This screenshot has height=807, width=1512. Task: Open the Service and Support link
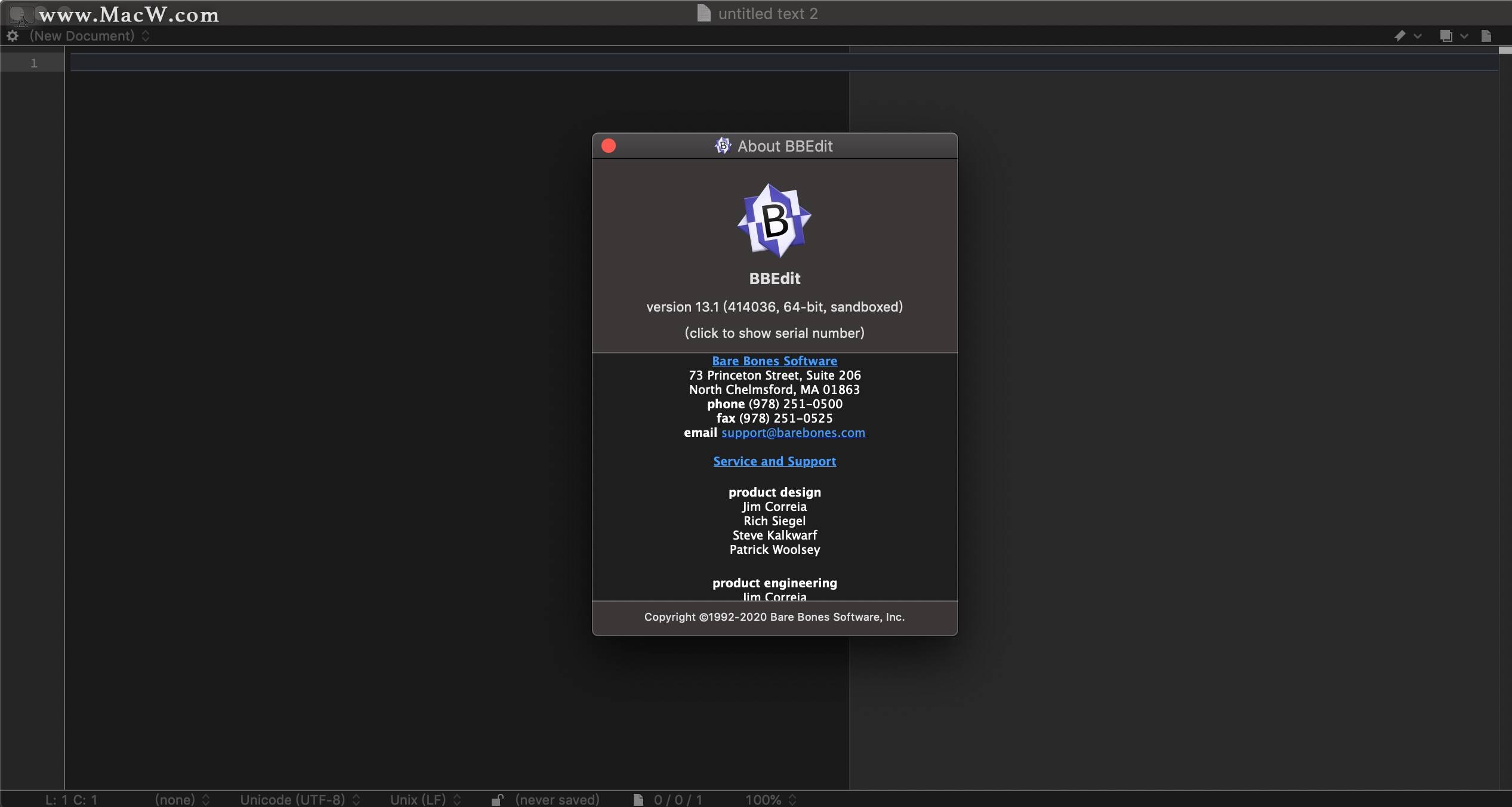pos(774,461)
